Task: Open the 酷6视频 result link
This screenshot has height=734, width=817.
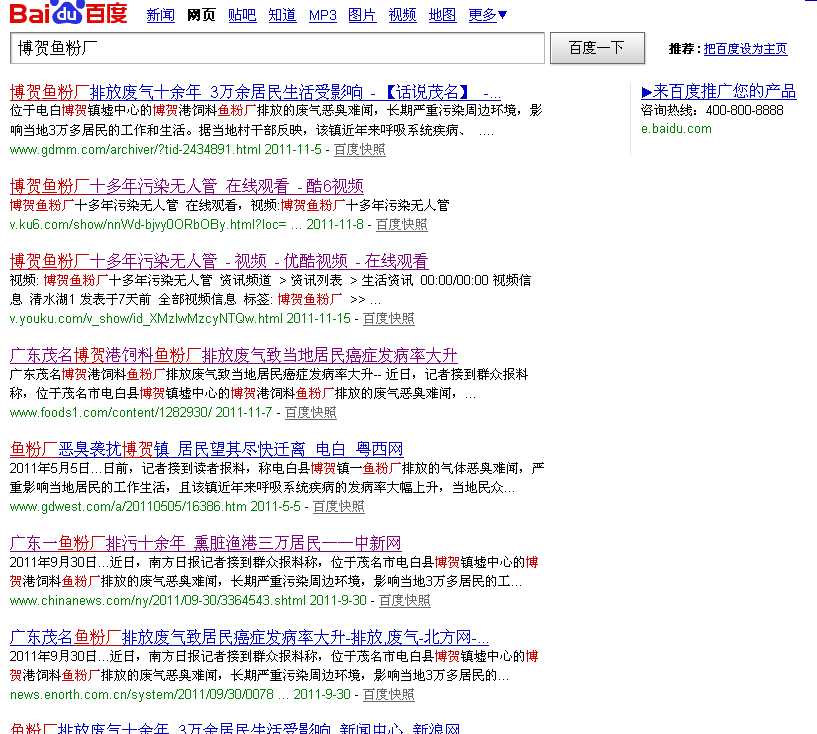Action: click(x=187, y=186)
